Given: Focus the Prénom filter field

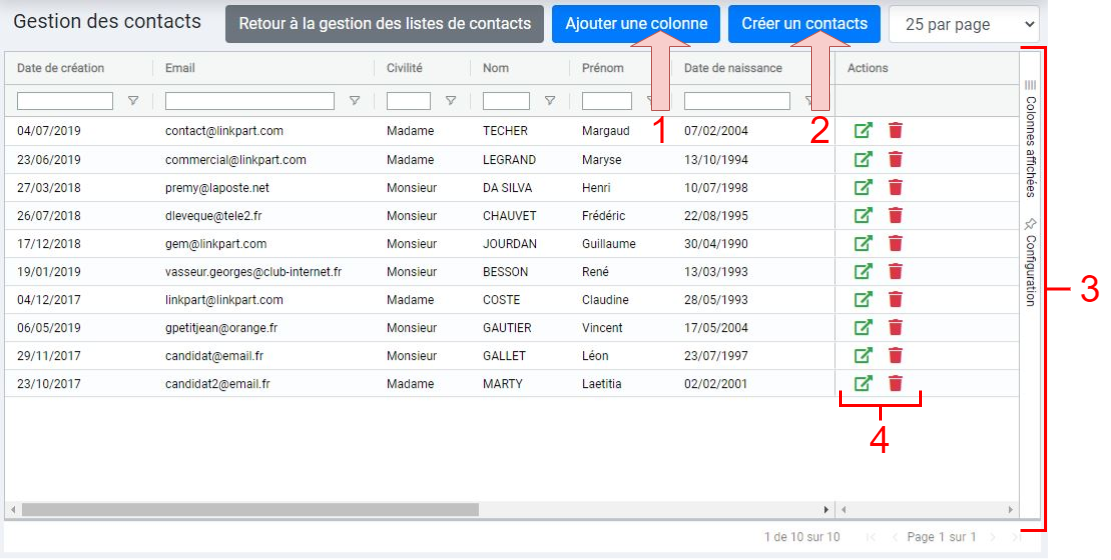Looking at the screenshot, I should point(607,101).
